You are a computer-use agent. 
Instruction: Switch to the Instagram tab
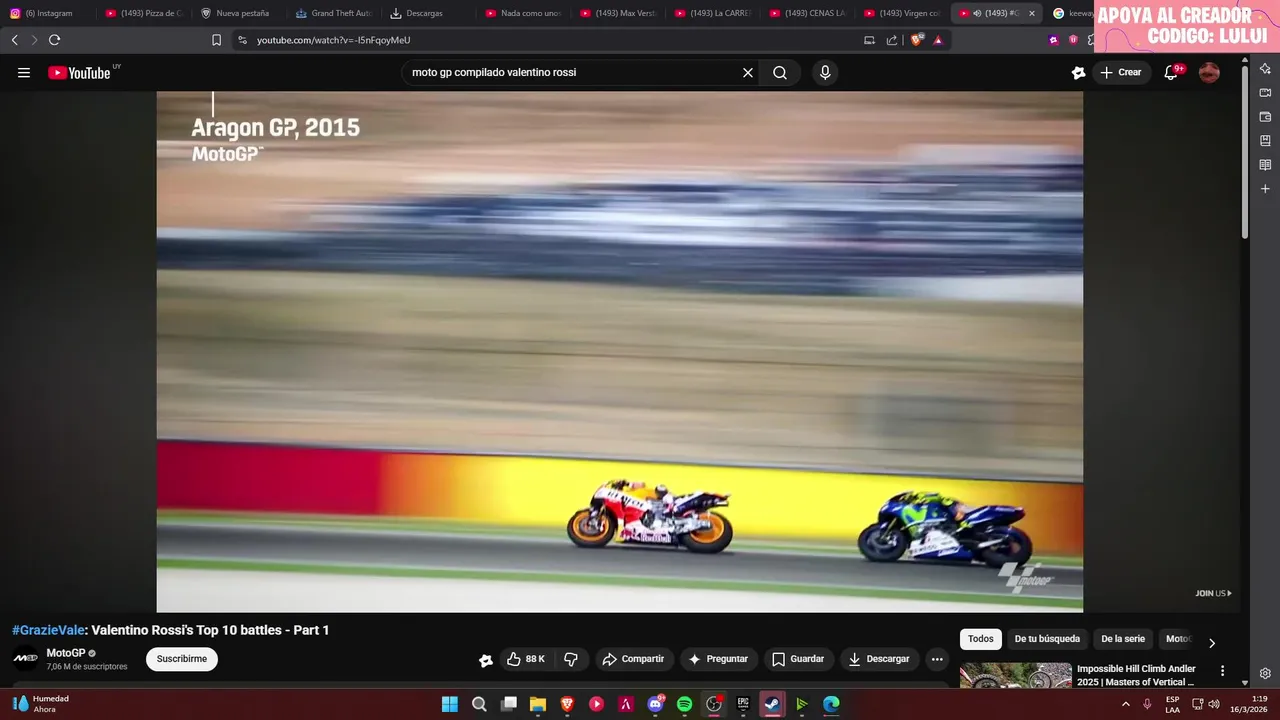[48, 13]
